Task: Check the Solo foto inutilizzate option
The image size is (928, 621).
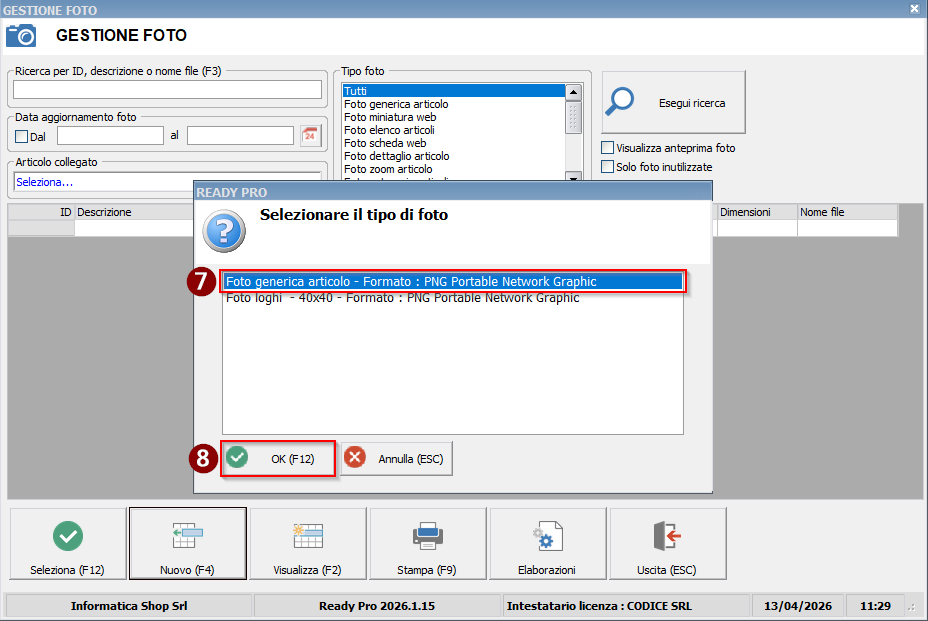Action: coord(607,167)
